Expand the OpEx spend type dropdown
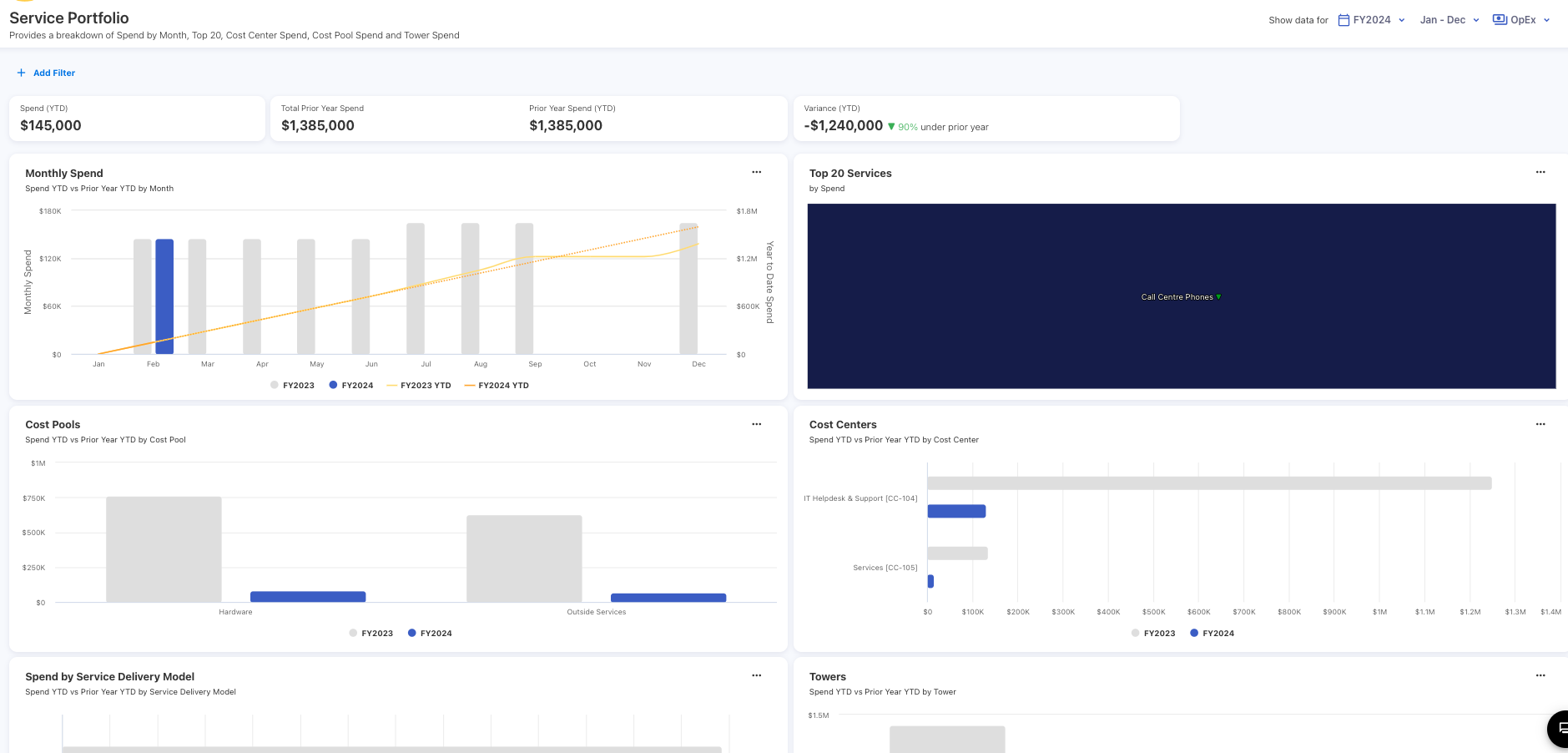The width and height of the screenshot is (1568, 753). [1522, 20]
